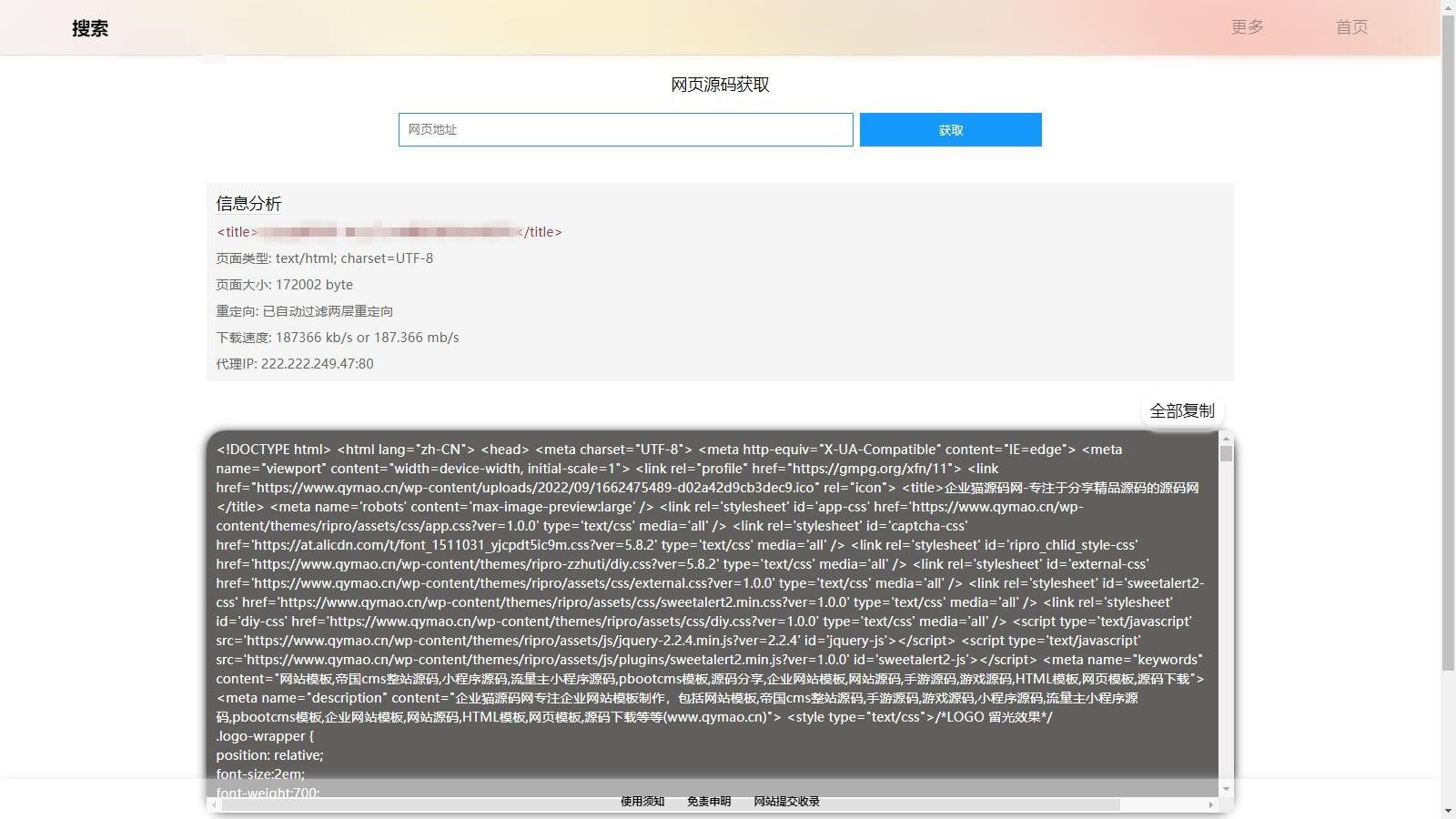Click the 下载速度 187366 kb/s line
Viewport: 1456px width, 819px height.
click(338, 338)
